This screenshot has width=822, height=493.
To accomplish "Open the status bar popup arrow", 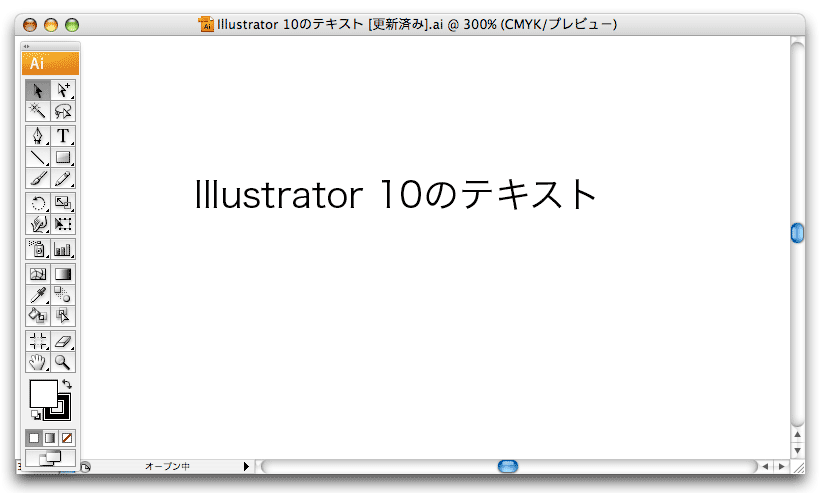I will pos(246,466).
